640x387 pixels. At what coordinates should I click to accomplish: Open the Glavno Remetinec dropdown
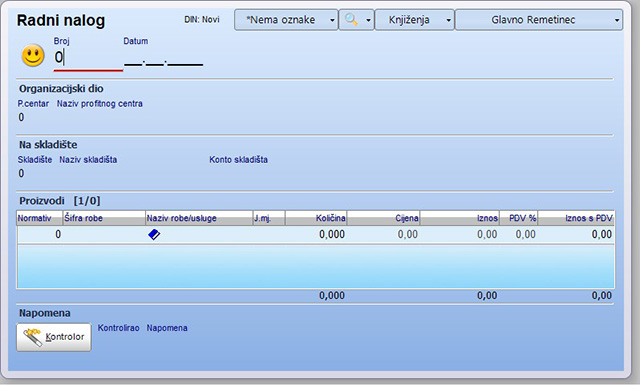pyautogui.click(x=539, y=20)
